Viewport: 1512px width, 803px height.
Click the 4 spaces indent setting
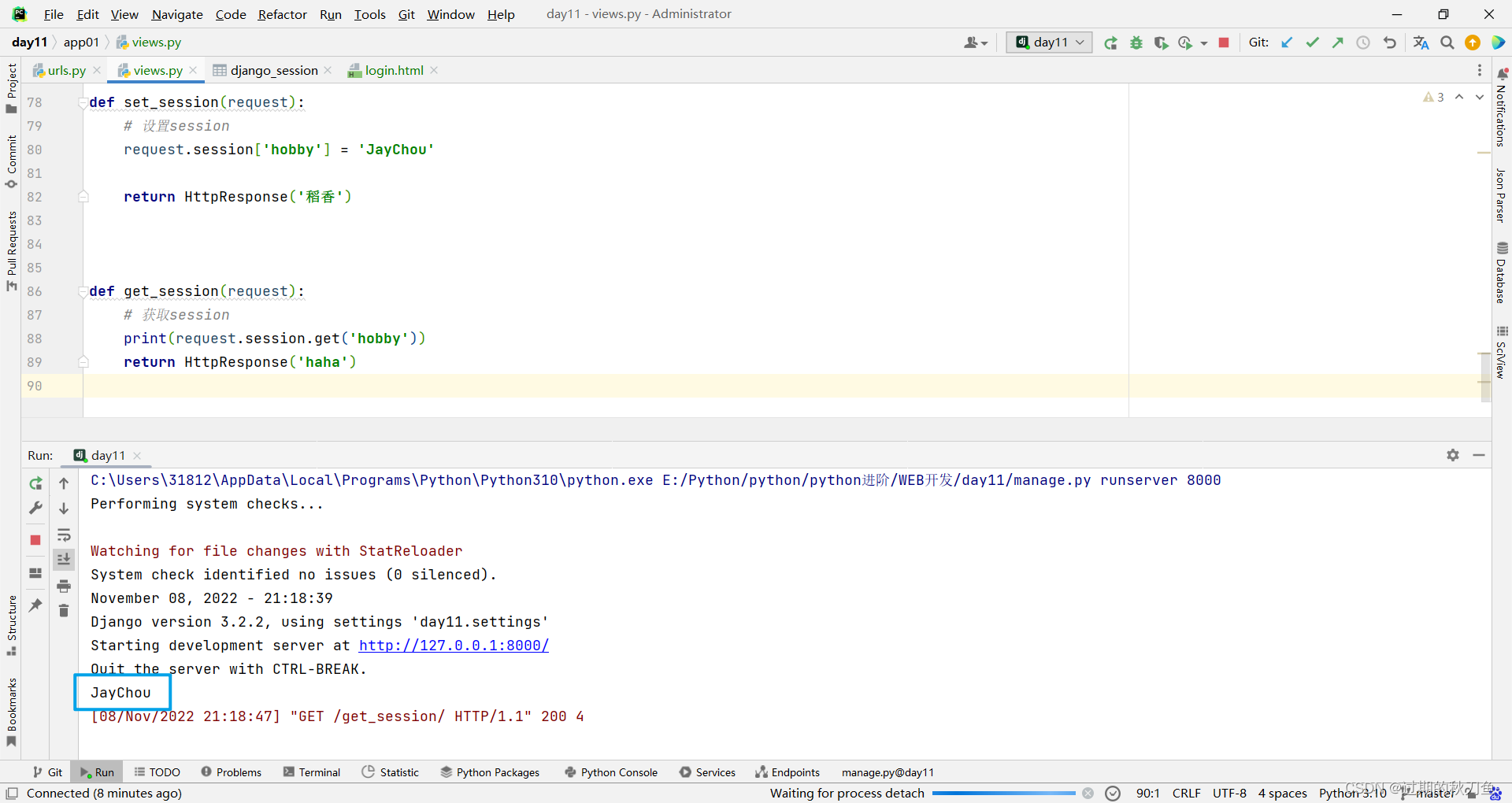pyautogui.click(x=1282, y=794)
